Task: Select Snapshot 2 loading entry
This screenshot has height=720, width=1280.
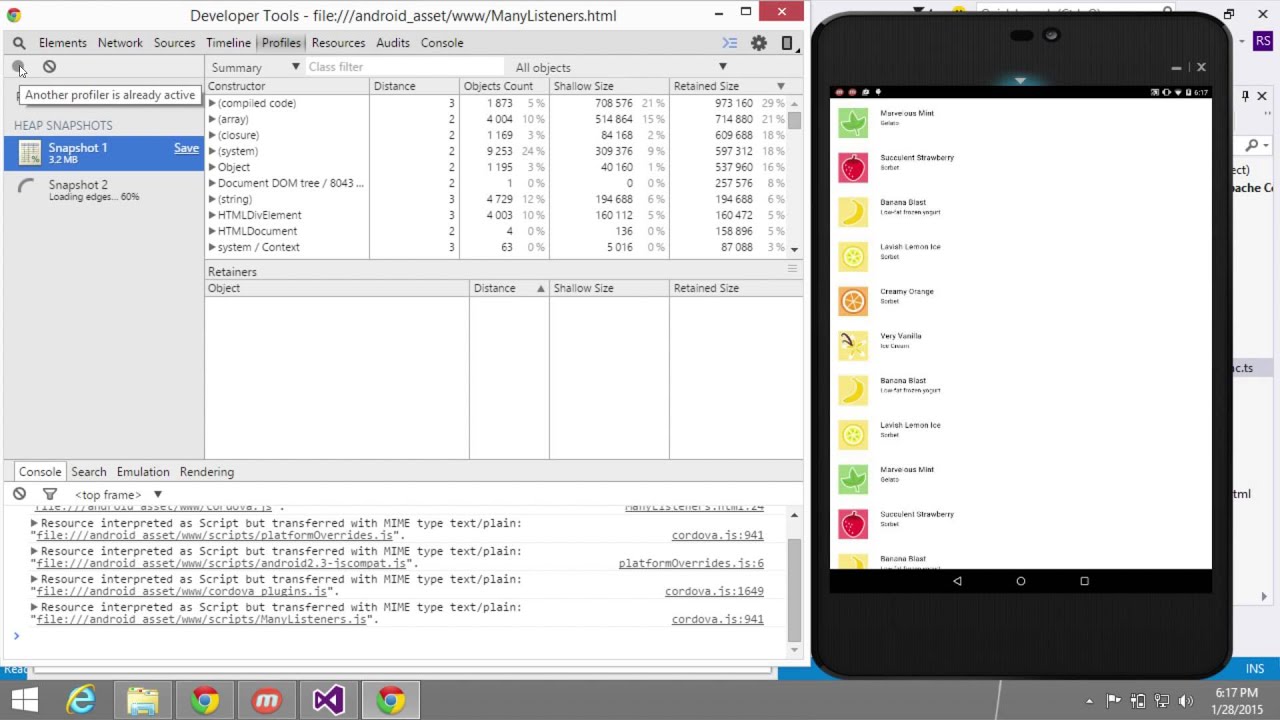Action: (104, 190)
